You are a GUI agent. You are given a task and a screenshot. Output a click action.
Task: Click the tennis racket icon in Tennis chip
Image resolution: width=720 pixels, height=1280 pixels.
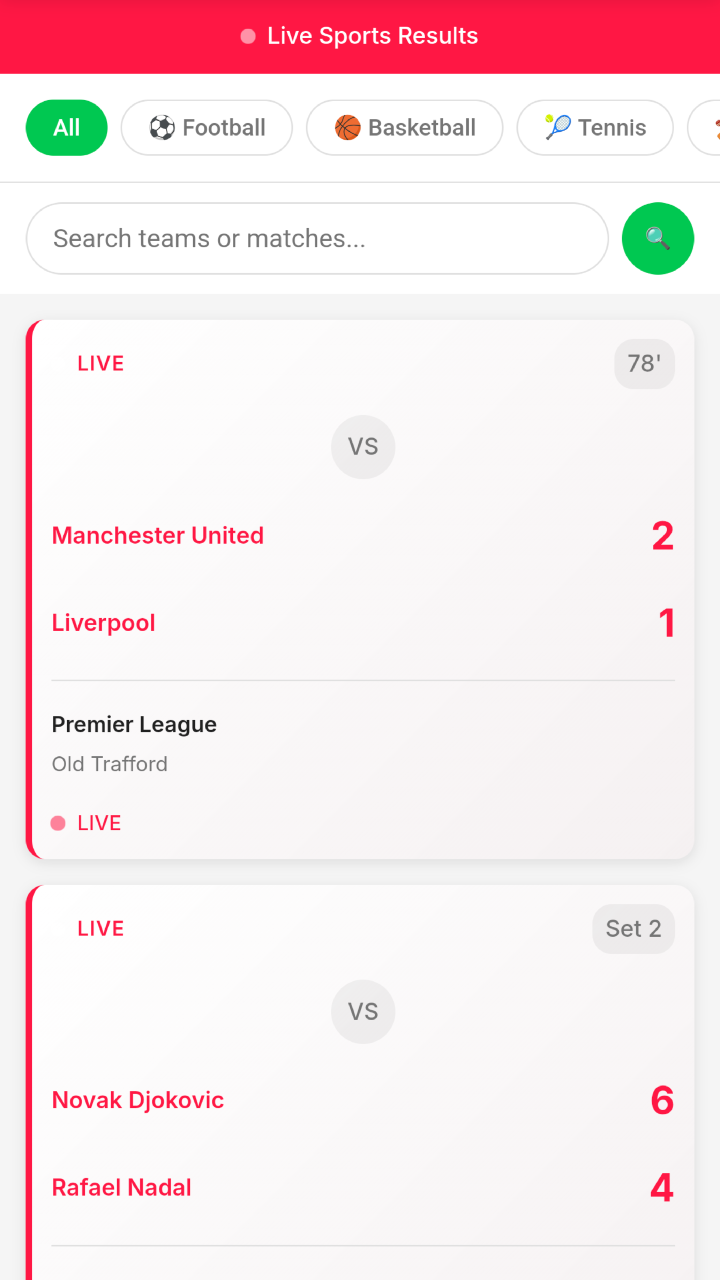[x=558, y=128]
